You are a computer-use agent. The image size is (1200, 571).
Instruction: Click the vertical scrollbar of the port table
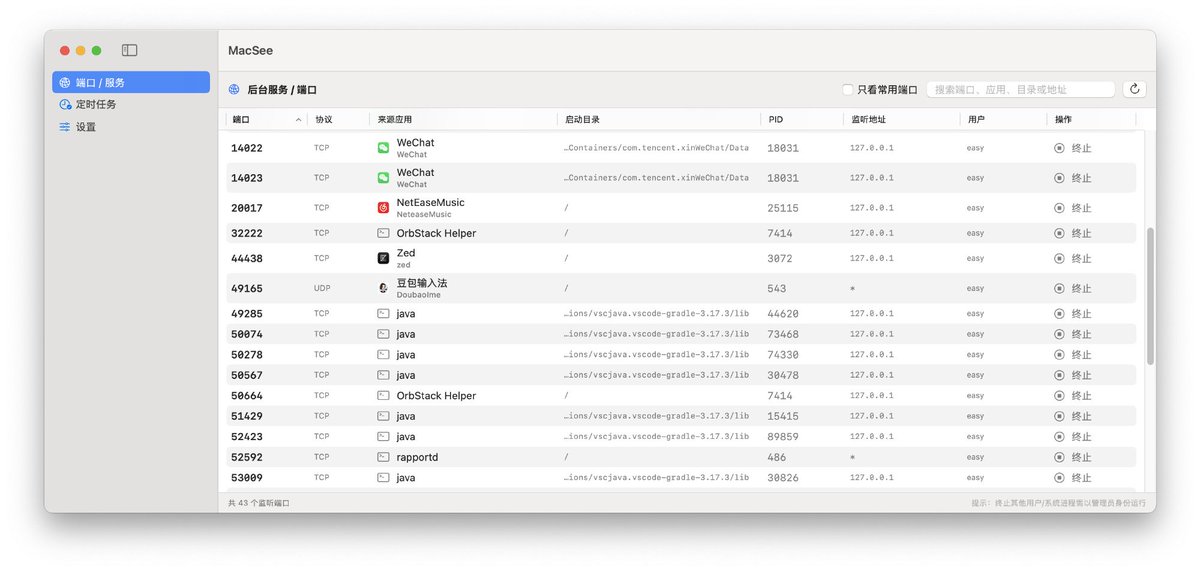1150,295
